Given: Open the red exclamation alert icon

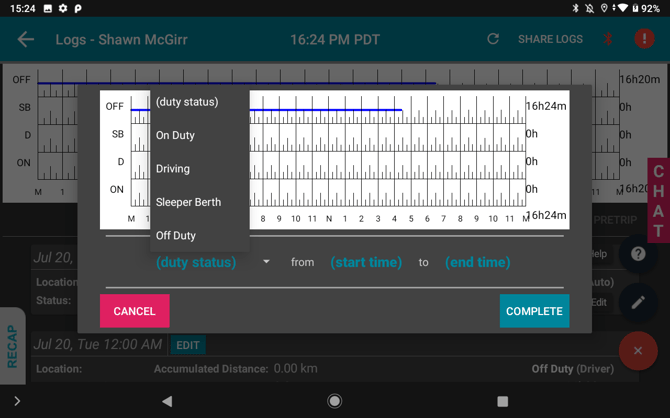Looking at the screenshot, I should point(644,39).
